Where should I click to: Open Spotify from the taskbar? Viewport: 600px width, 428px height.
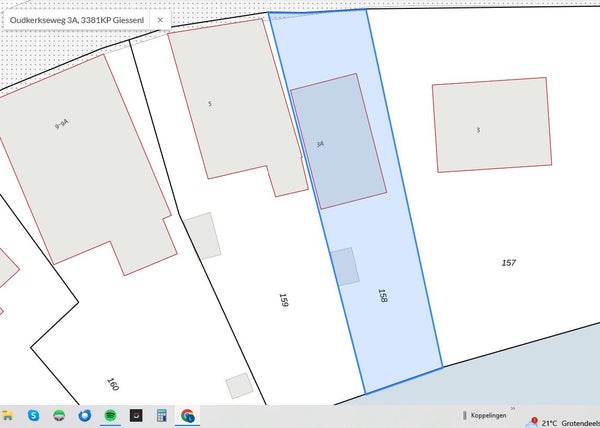[110, 415]
